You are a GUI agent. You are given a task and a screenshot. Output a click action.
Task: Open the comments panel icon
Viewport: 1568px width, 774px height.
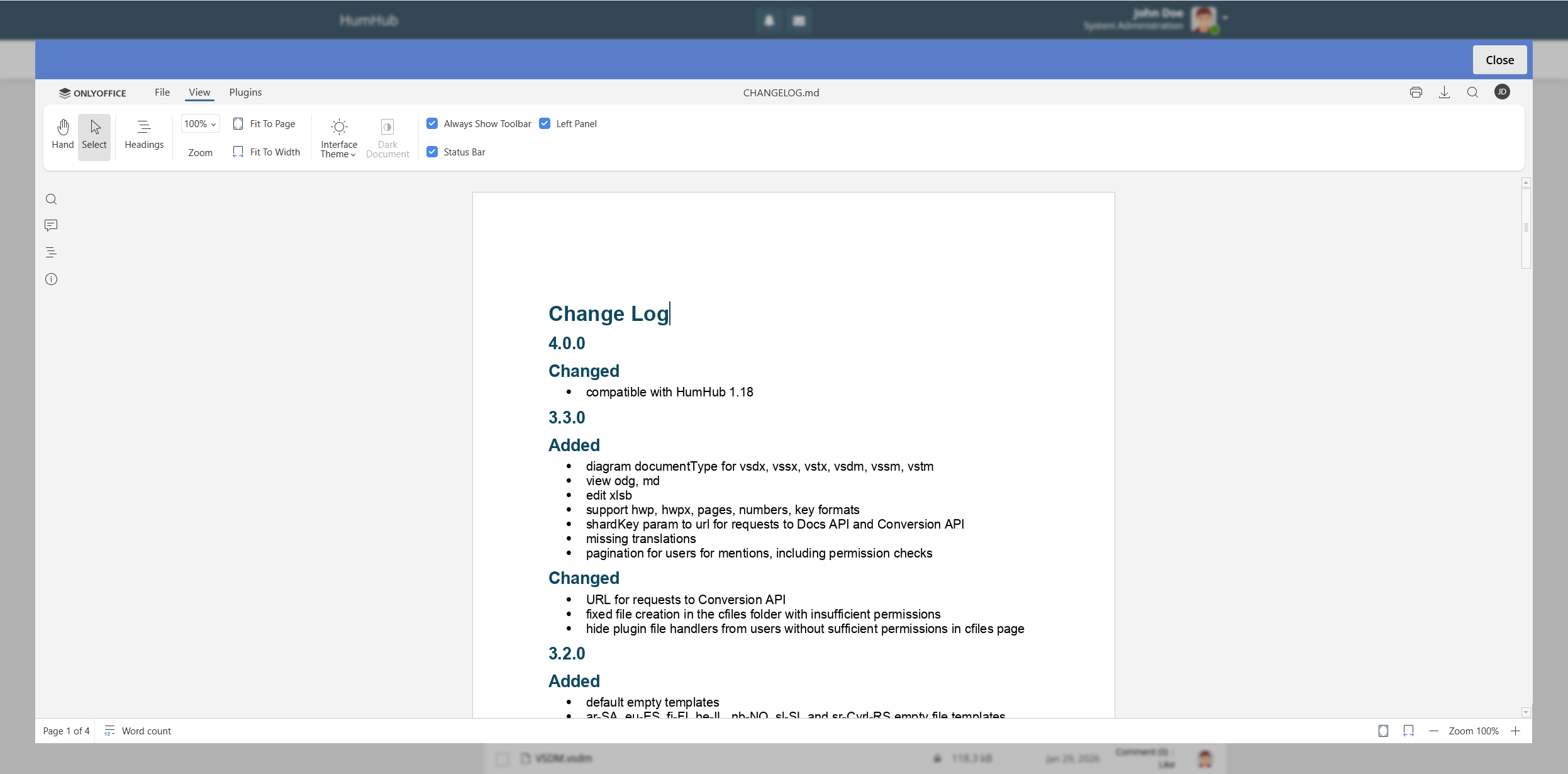coord(51,225)
